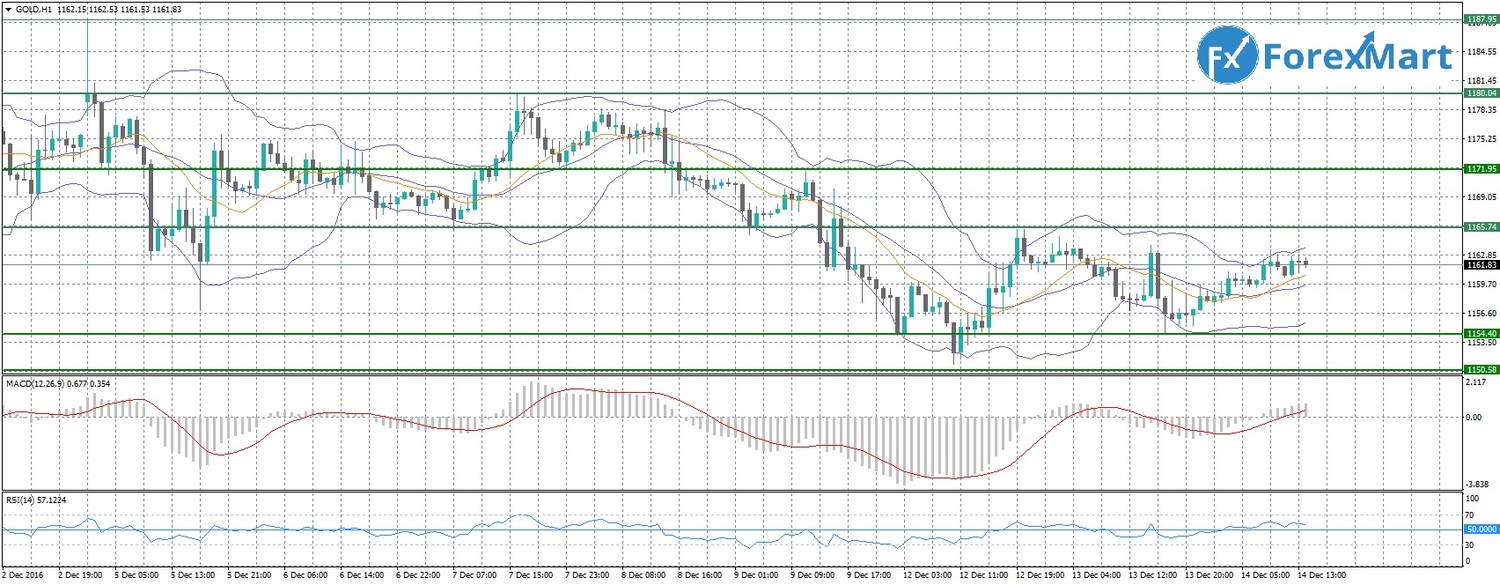Click the MACD scale value 2.117
The image size is (1500, 585).
tap(1474, 383)
